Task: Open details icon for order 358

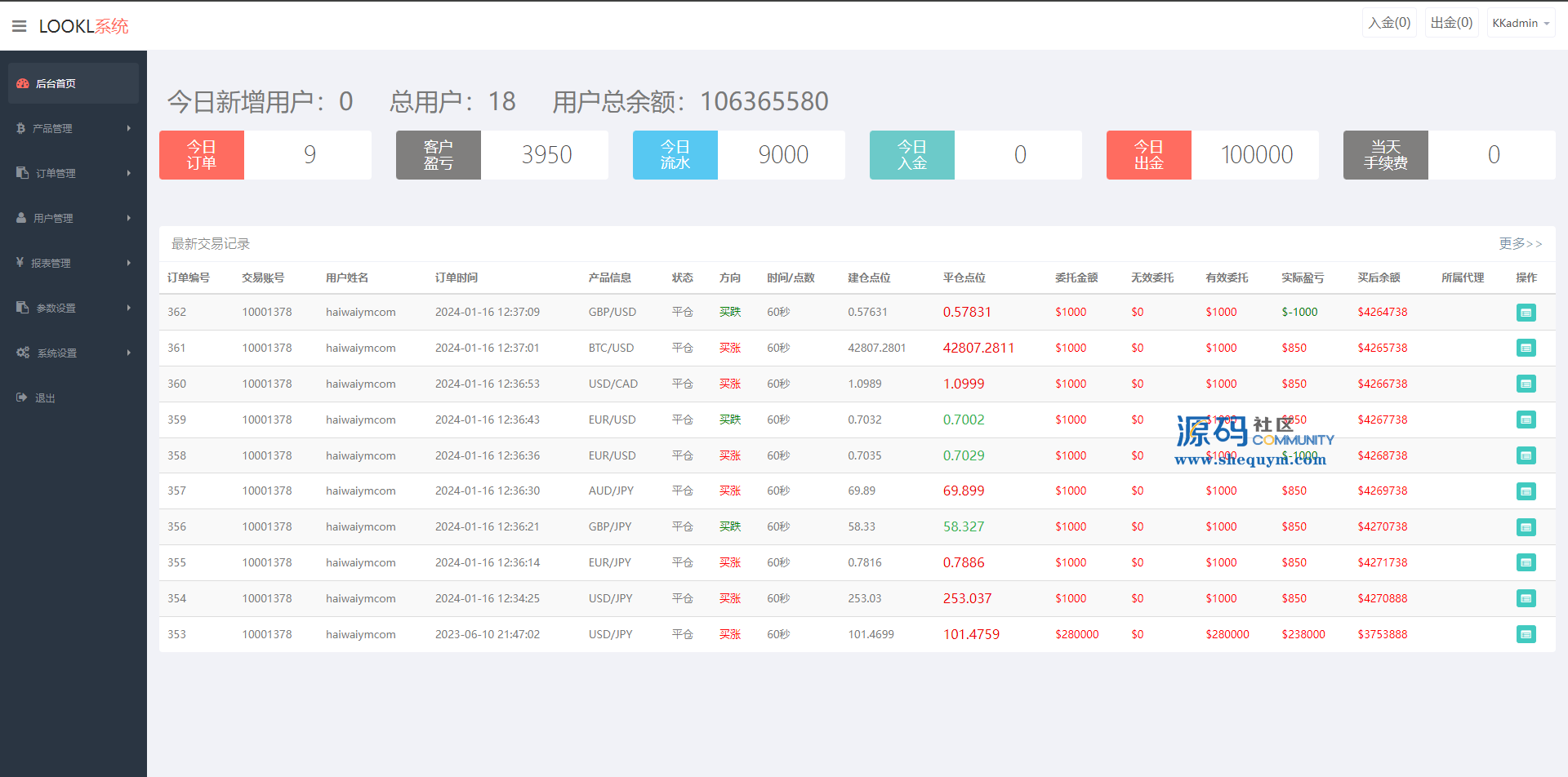Action: [x=1526, y=455]
